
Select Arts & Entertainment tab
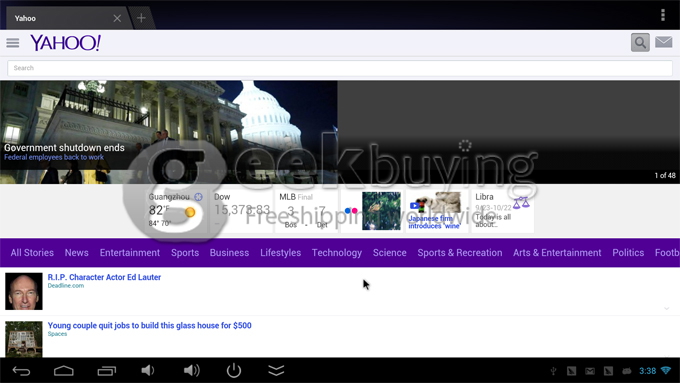pyautogui.click(x=557, y=253)
